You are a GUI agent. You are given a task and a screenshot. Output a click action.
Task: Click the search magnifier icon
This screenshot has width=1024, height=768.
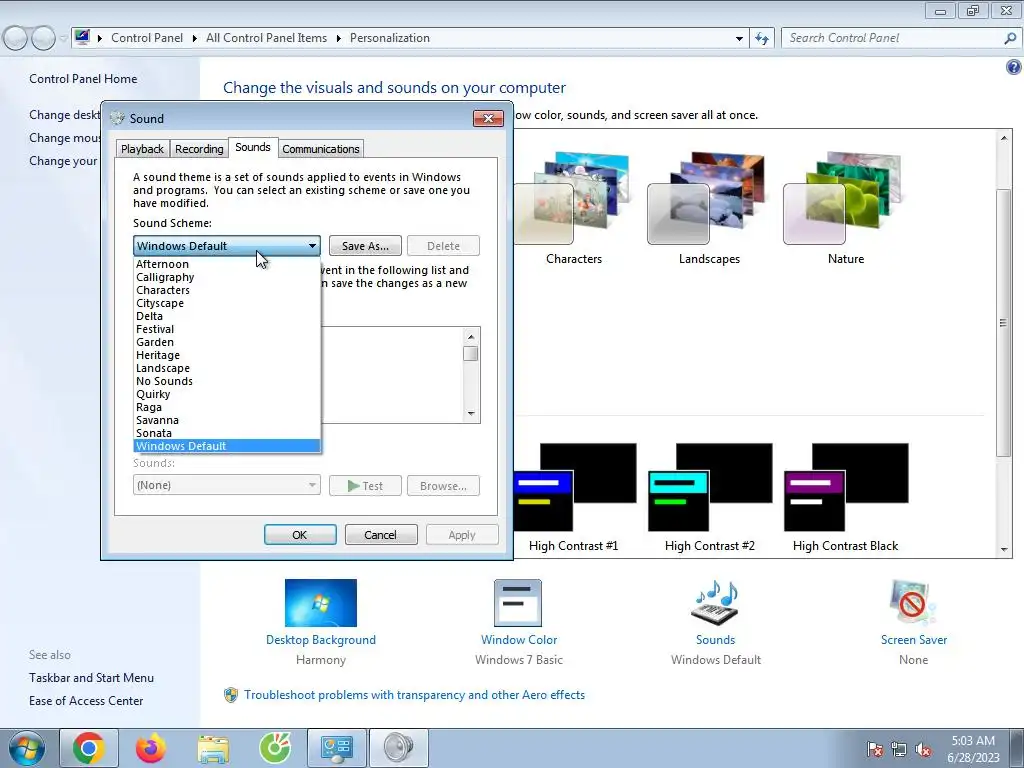pos(1010,38)
